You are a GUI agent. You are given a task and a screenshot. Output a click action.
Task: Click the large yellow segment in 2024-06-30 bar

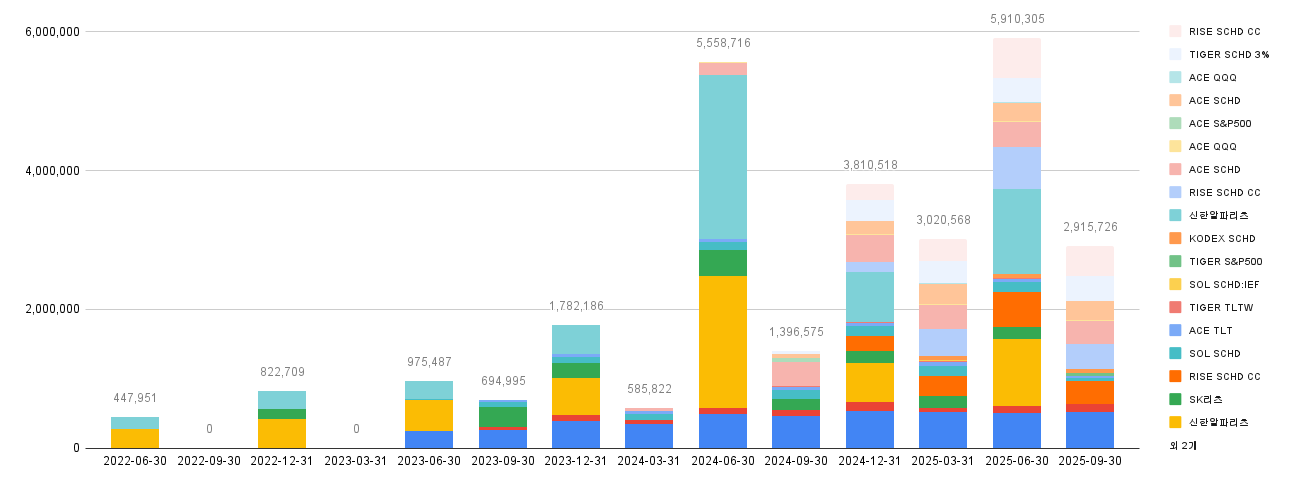click(x=723, y=341)
